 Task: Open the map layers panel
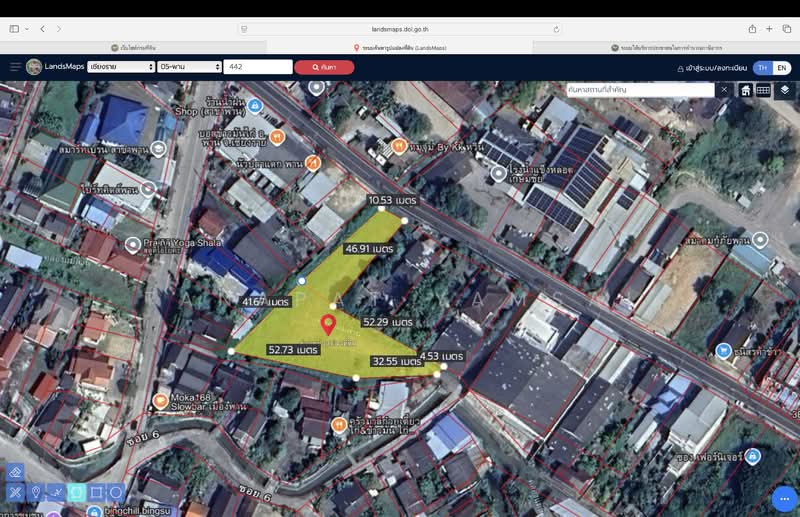click(x=784, y=90)
